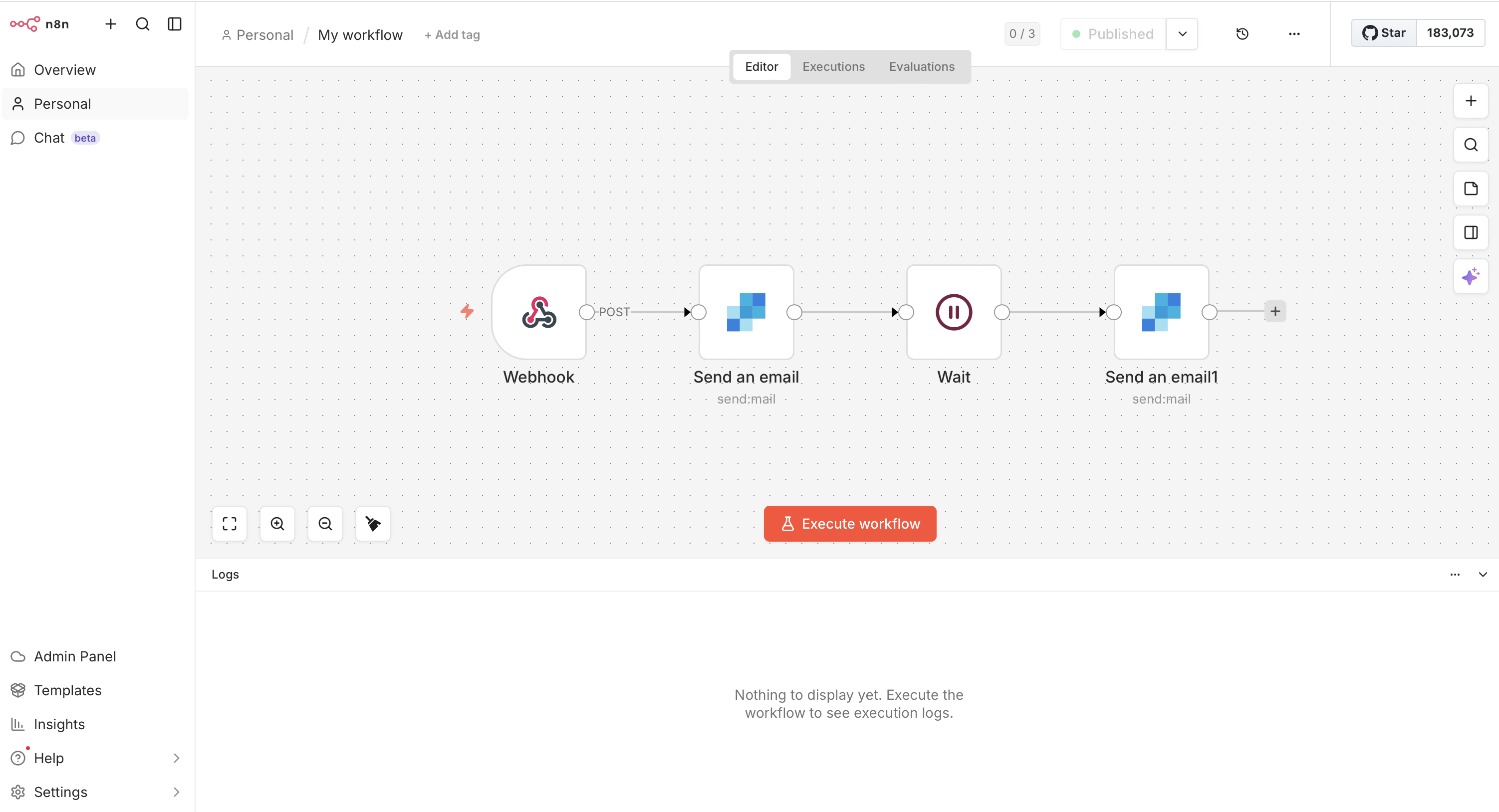
Task: Add sticky note to canvas
Action: coord(1471,189)
